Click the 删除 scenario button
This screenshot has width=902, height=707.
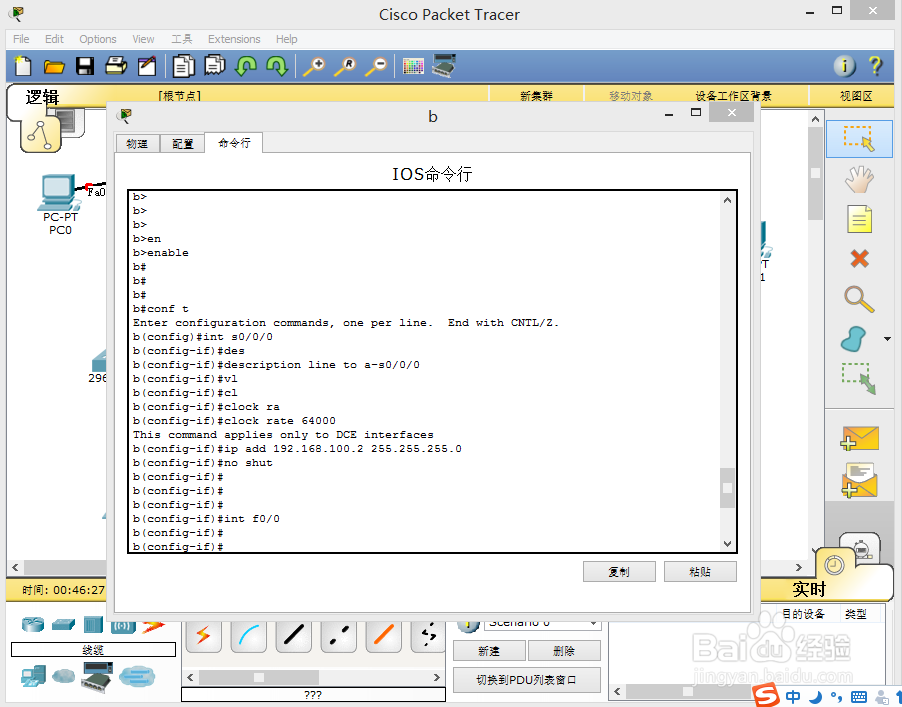(564, 651)
